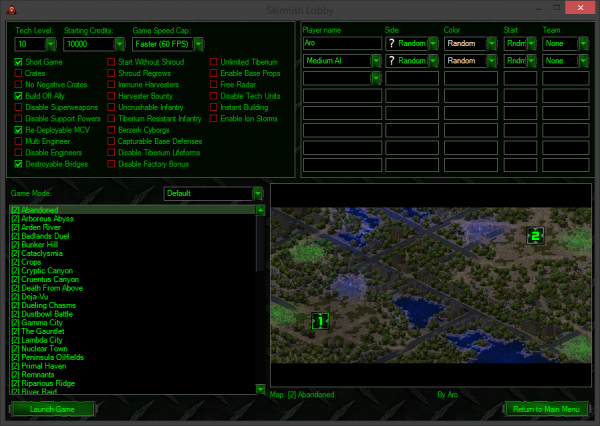Toggle the Short Game checkbox
The height and width of the screenshot is (426, 600).
pyautogui.click(x=18, y=62)
